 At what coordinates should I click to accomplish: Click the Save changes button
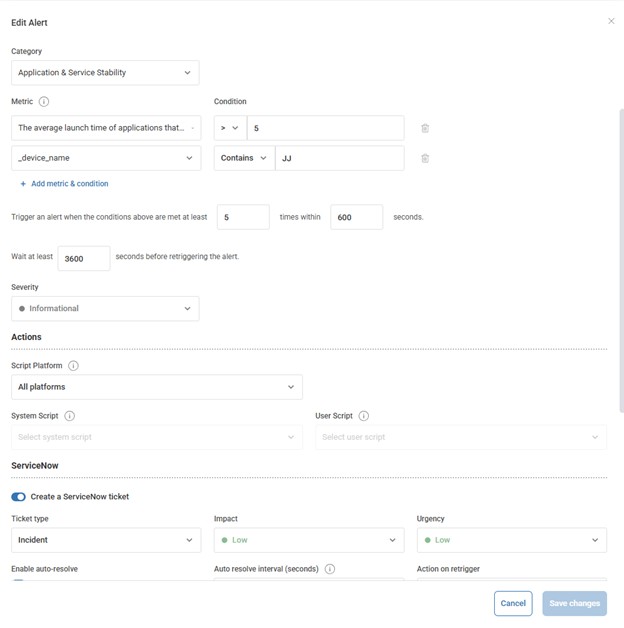click(575, 603)
